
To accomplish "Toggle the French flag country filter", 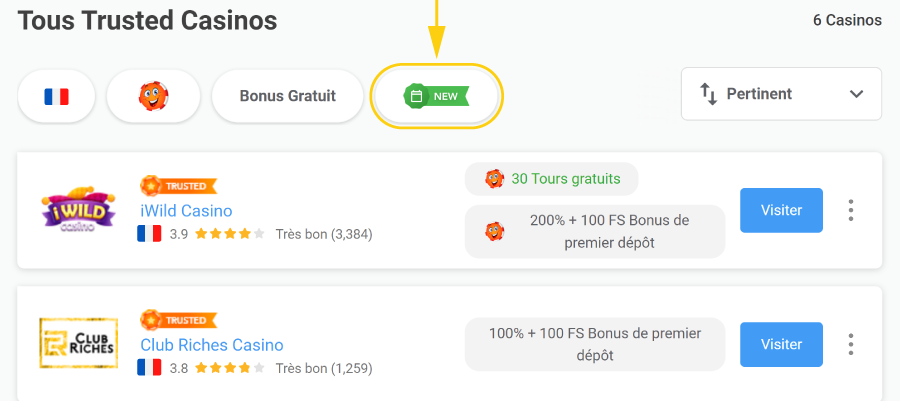I will point(56,96).
